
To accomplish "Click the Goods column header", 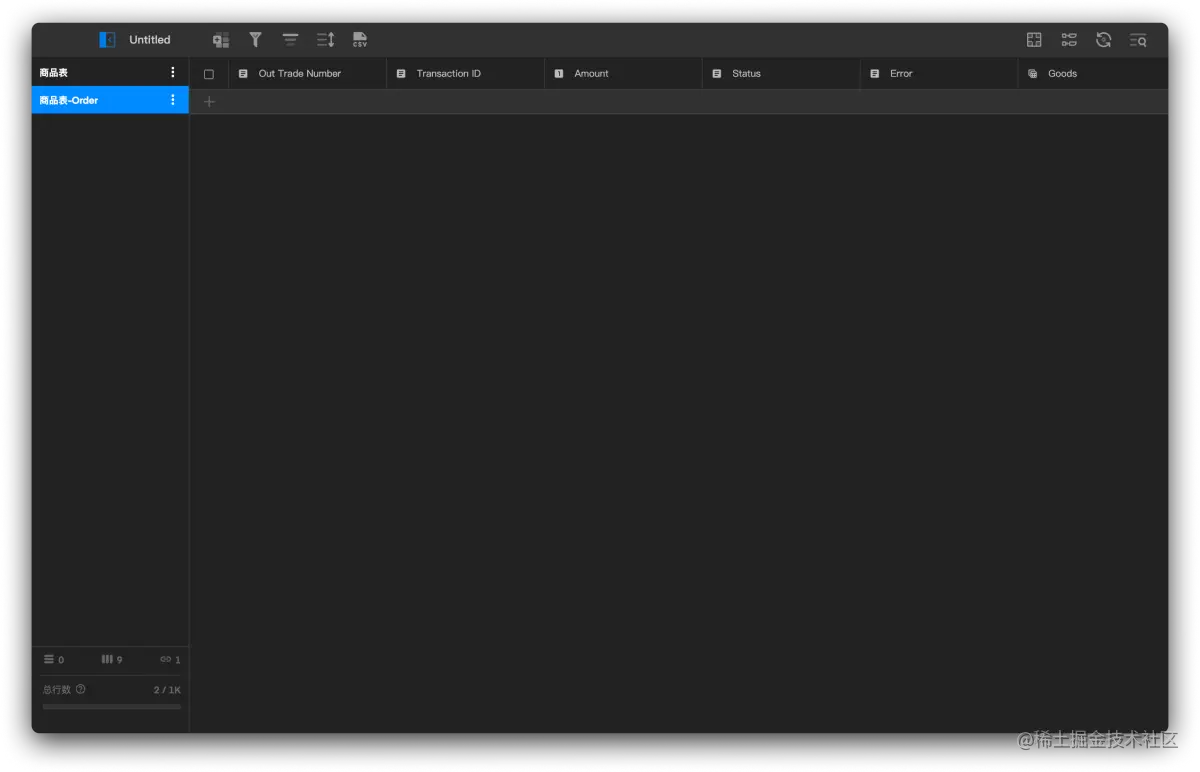I will pyautogui.click(x=1093, y=73).
